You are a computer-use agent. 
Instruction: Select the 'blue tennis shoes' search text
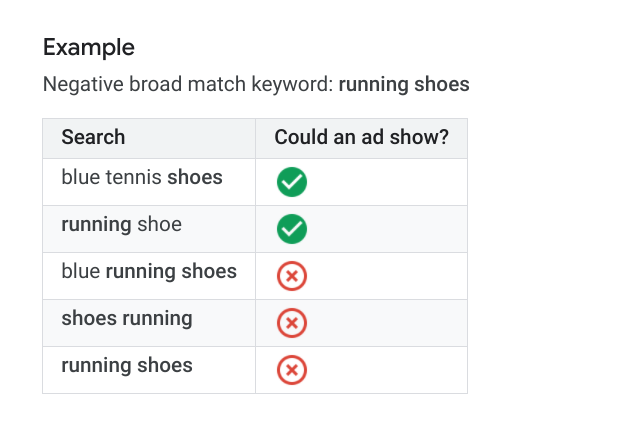(142, 177)
